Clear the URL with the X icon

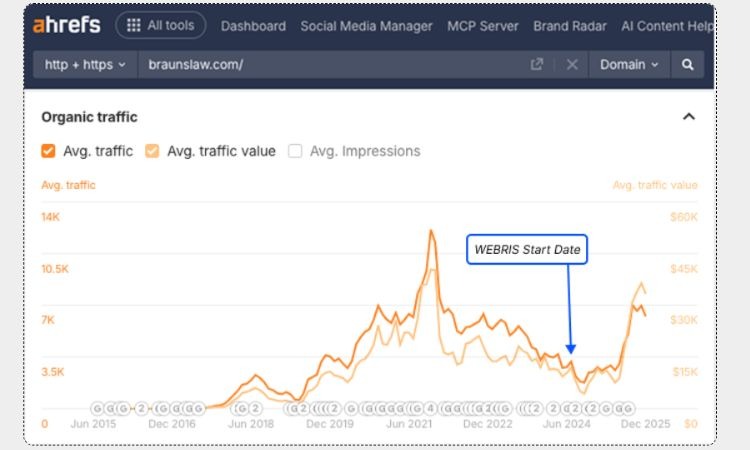coord(572,65)
